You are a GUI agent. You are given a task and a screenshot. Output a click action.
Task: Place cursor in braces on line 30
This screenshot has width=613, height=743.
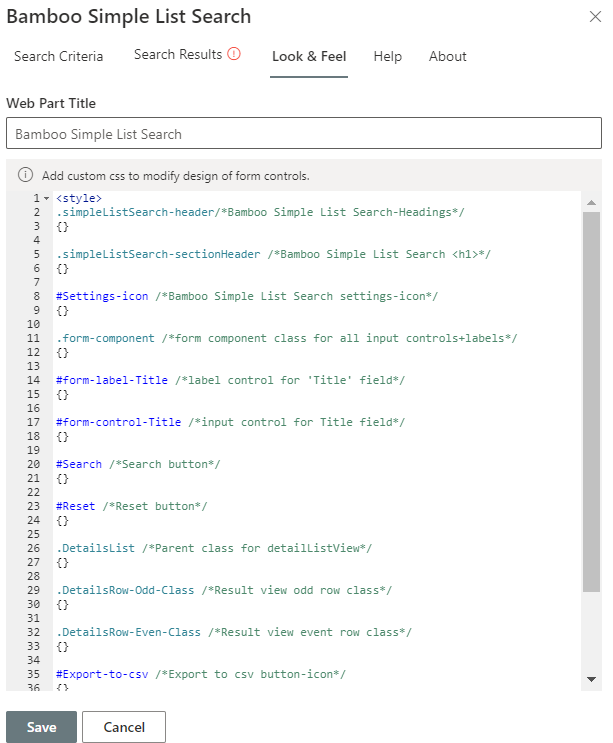pyautogui.click(x=63, y=605)
